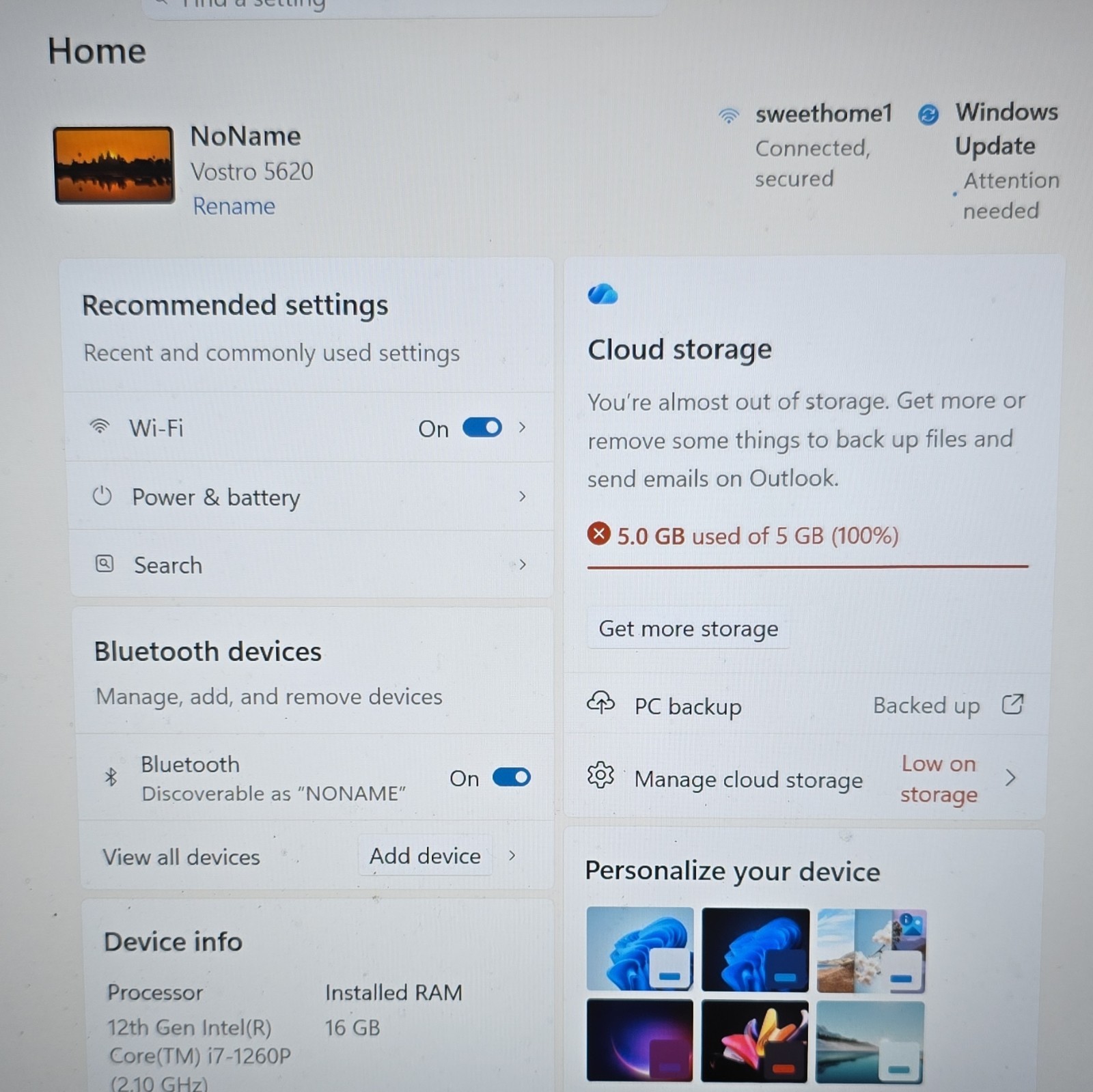Select the purple glow dark theme

coord(639,1040)
